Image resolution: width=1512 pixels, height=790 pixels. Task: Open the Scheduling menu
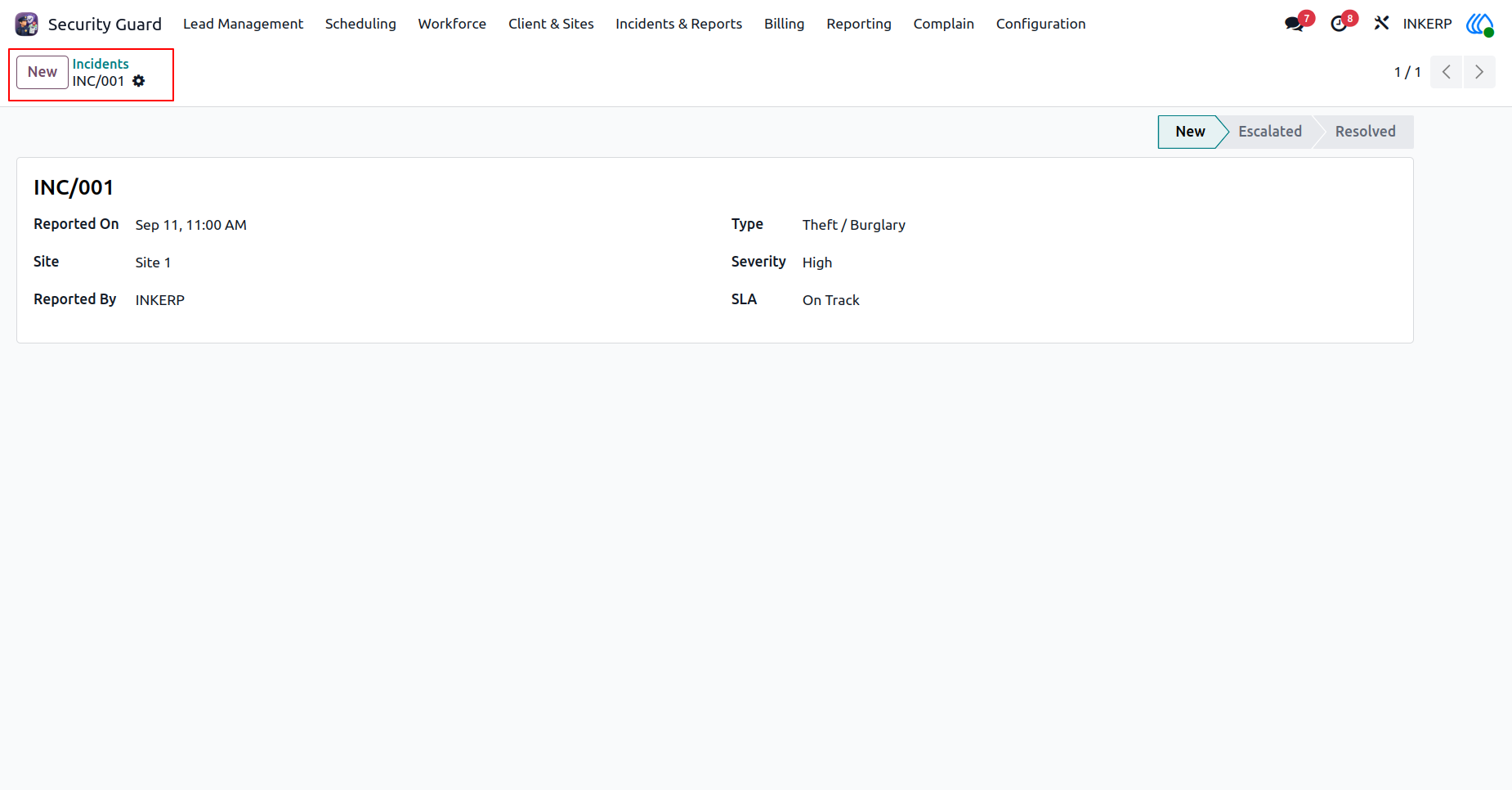[x=360, y=24]
